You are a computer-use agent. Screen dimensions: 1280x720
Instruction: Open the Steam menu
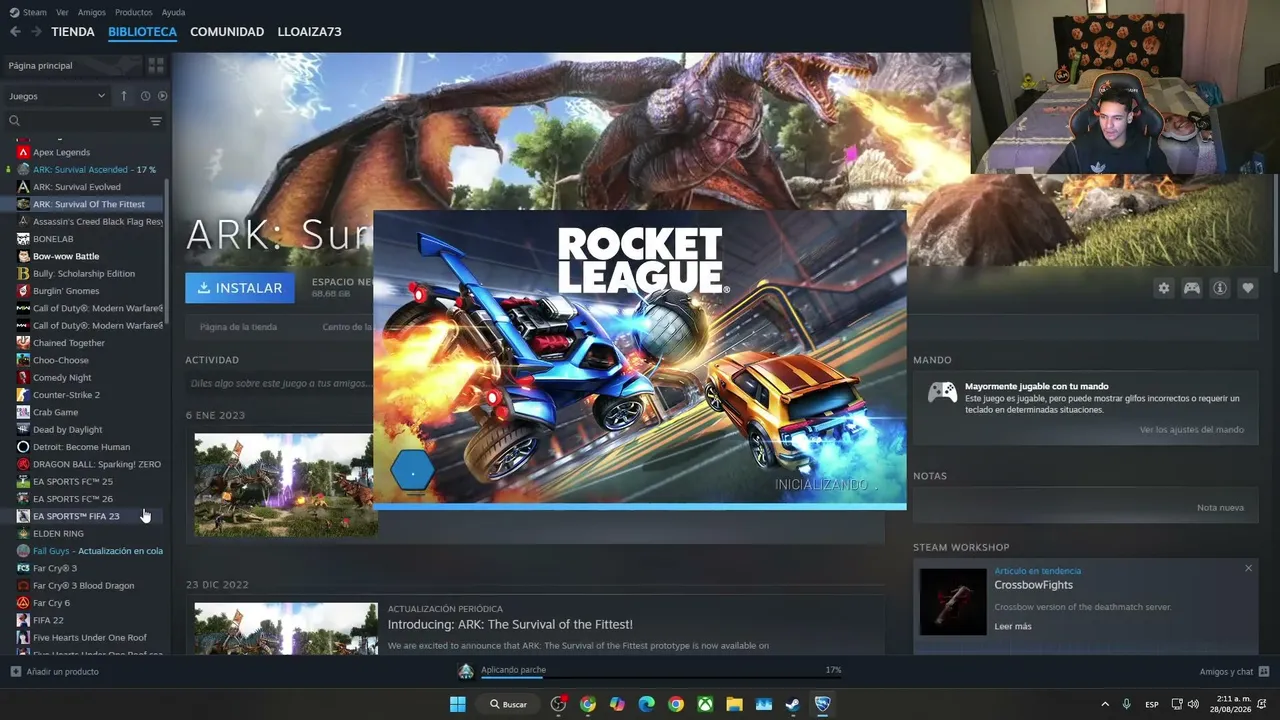pyautogui.click(x=28, y=12)
